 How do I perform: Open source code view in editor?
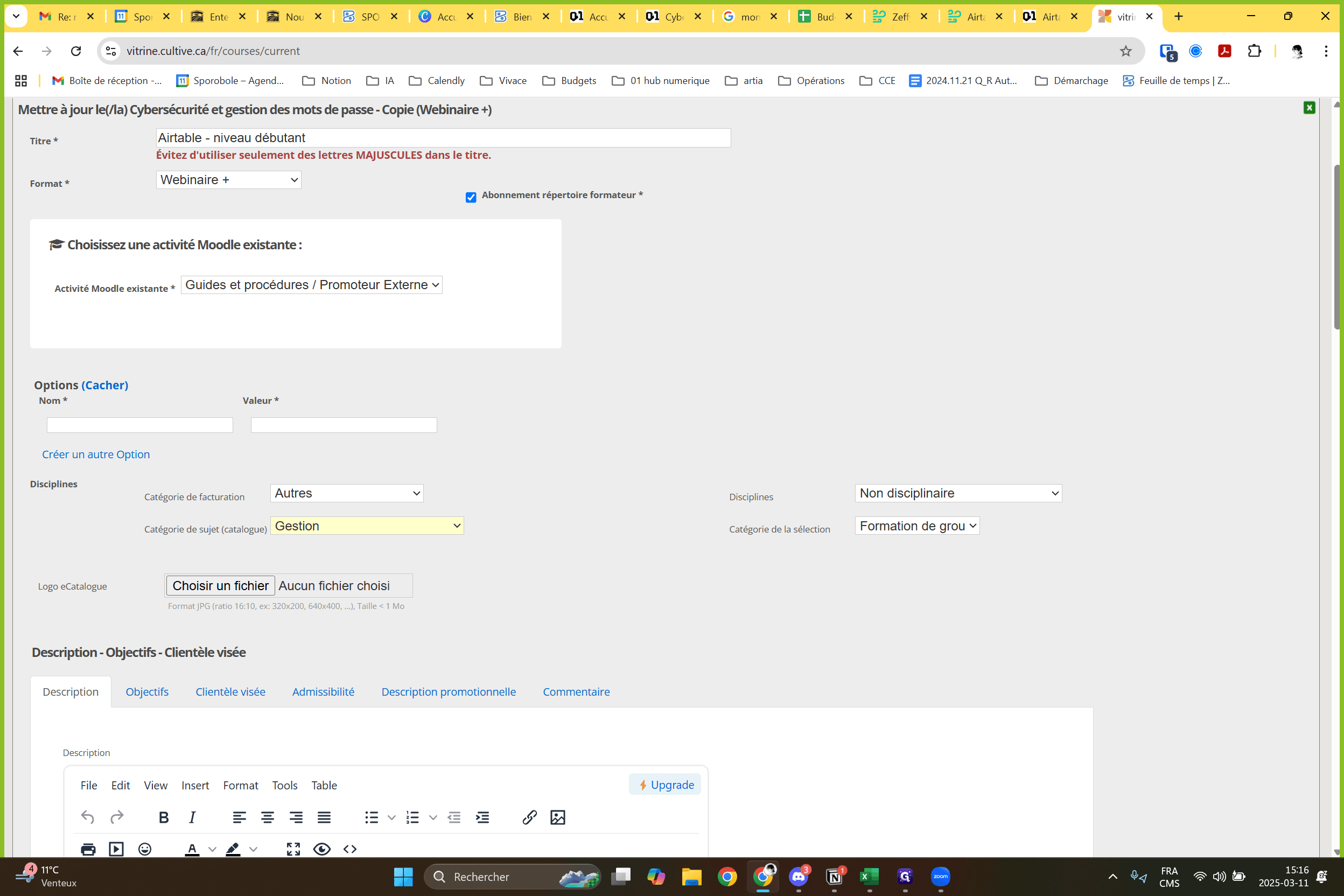(x=351, y=849)
